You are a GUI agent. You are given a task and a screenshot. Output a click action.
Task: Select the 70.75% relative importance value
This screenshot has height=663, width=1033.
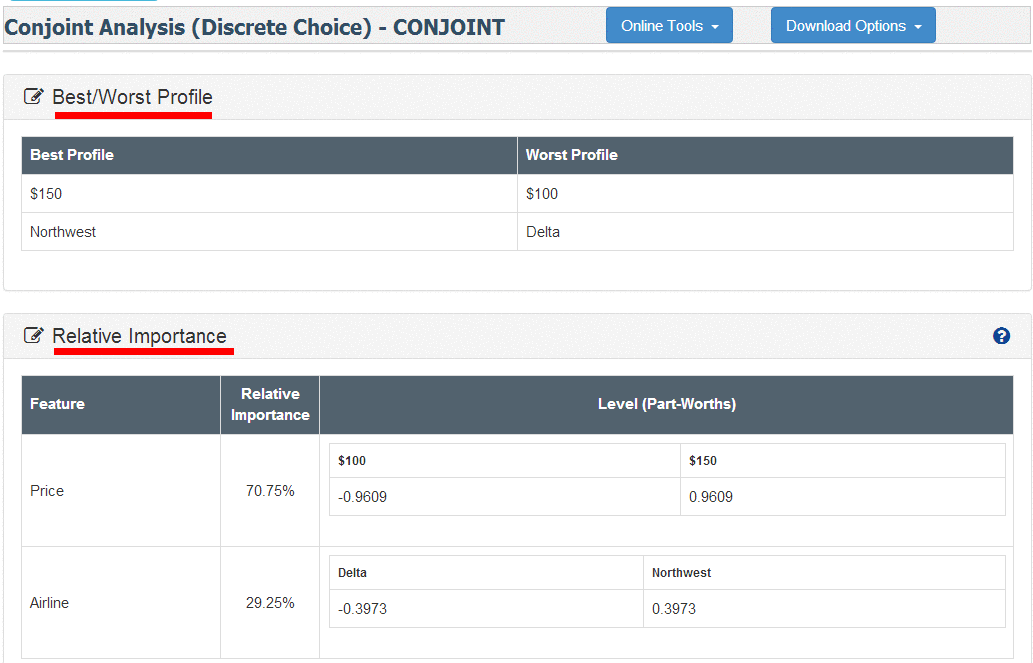click(x=270, y=491)
